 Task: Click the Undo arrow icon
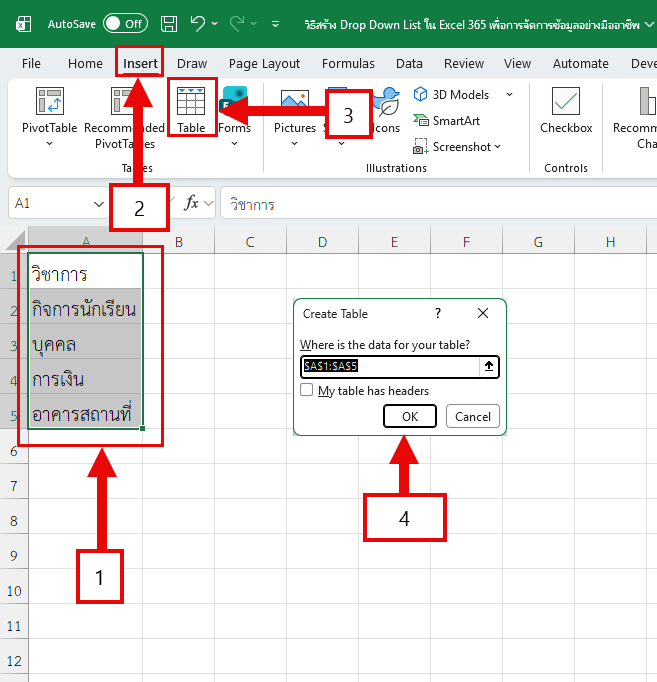pos(198,23)
